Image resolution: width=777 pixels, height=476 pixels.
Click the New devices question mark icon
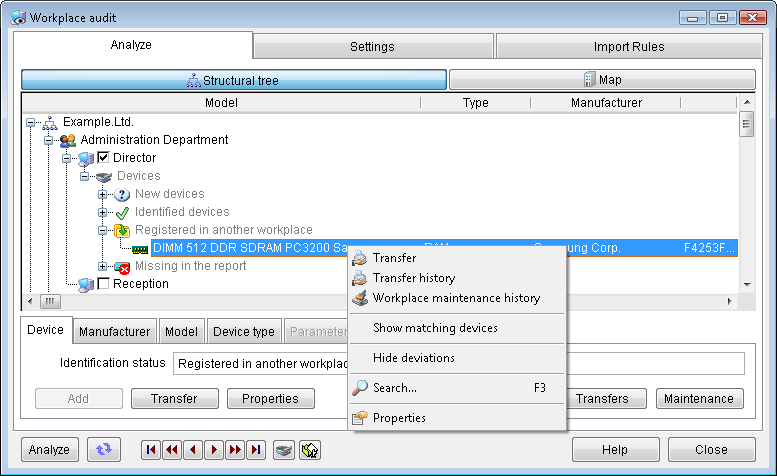coord(122,194)
